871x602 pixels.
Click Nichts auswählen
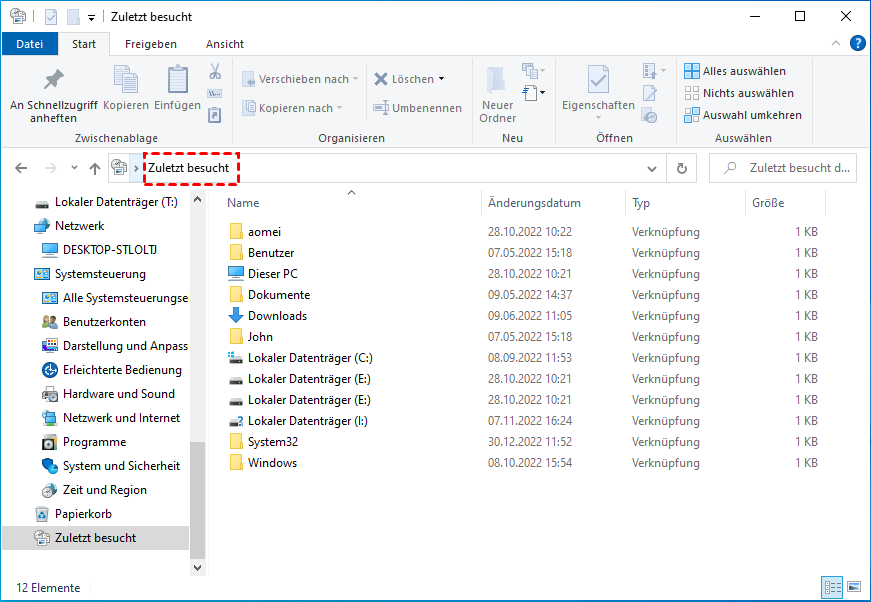(738, 93)
